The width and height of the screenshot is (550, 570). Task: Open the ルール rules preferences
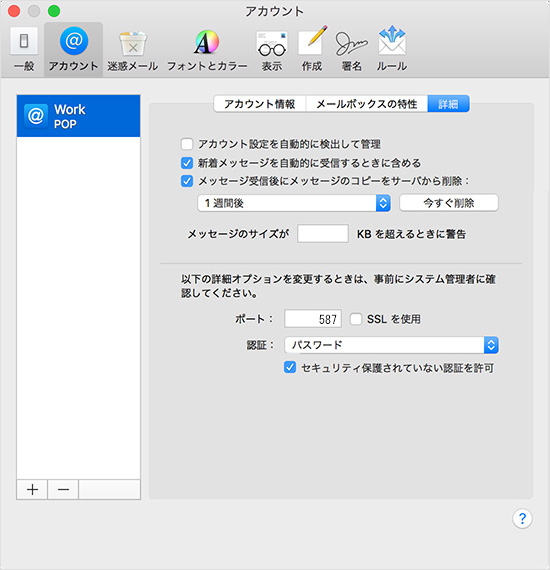(392, 49)
